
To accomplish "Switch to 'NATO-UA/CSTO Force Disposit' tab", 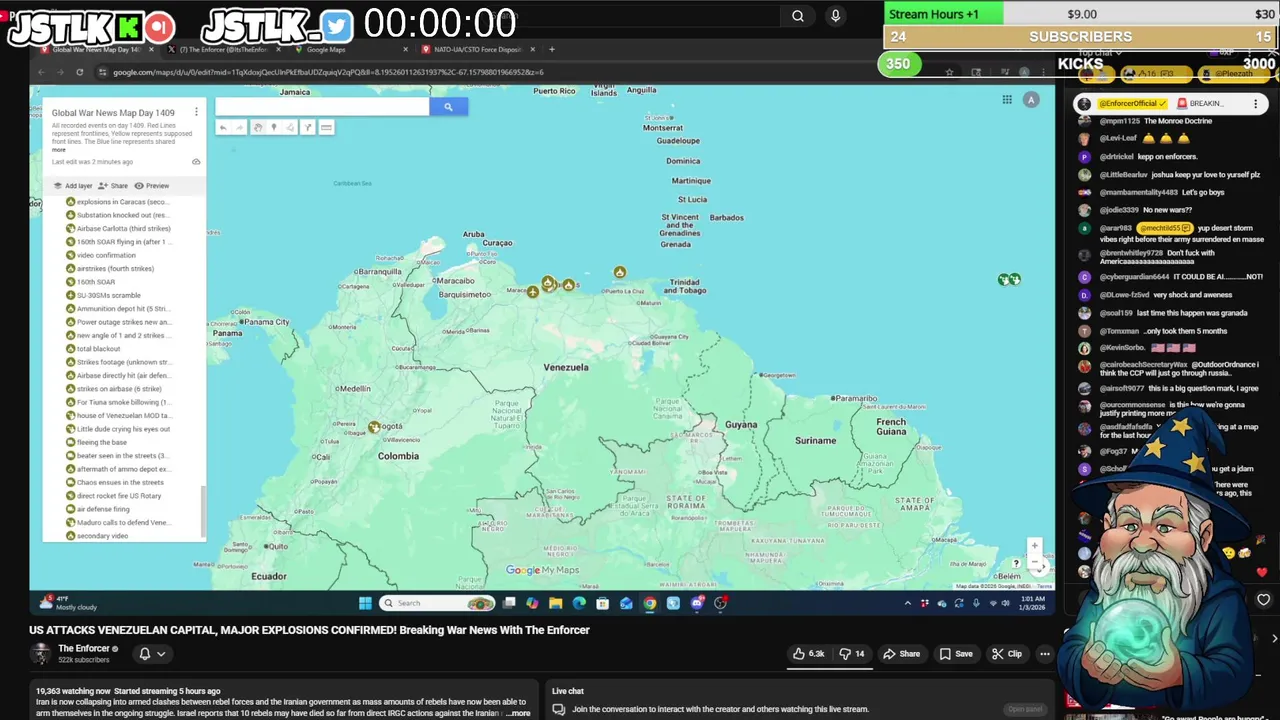I will [480, 49].
